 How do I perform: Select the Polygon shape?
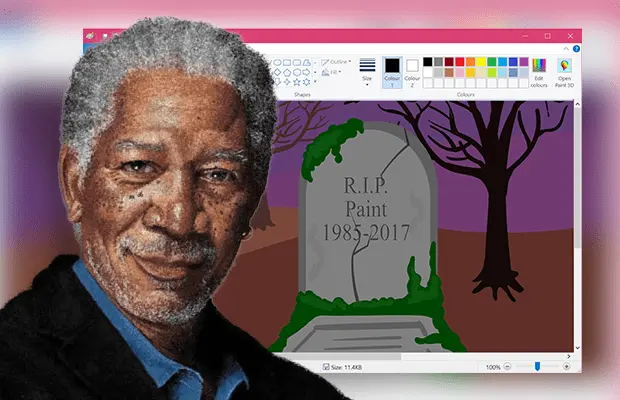(307, 62)
